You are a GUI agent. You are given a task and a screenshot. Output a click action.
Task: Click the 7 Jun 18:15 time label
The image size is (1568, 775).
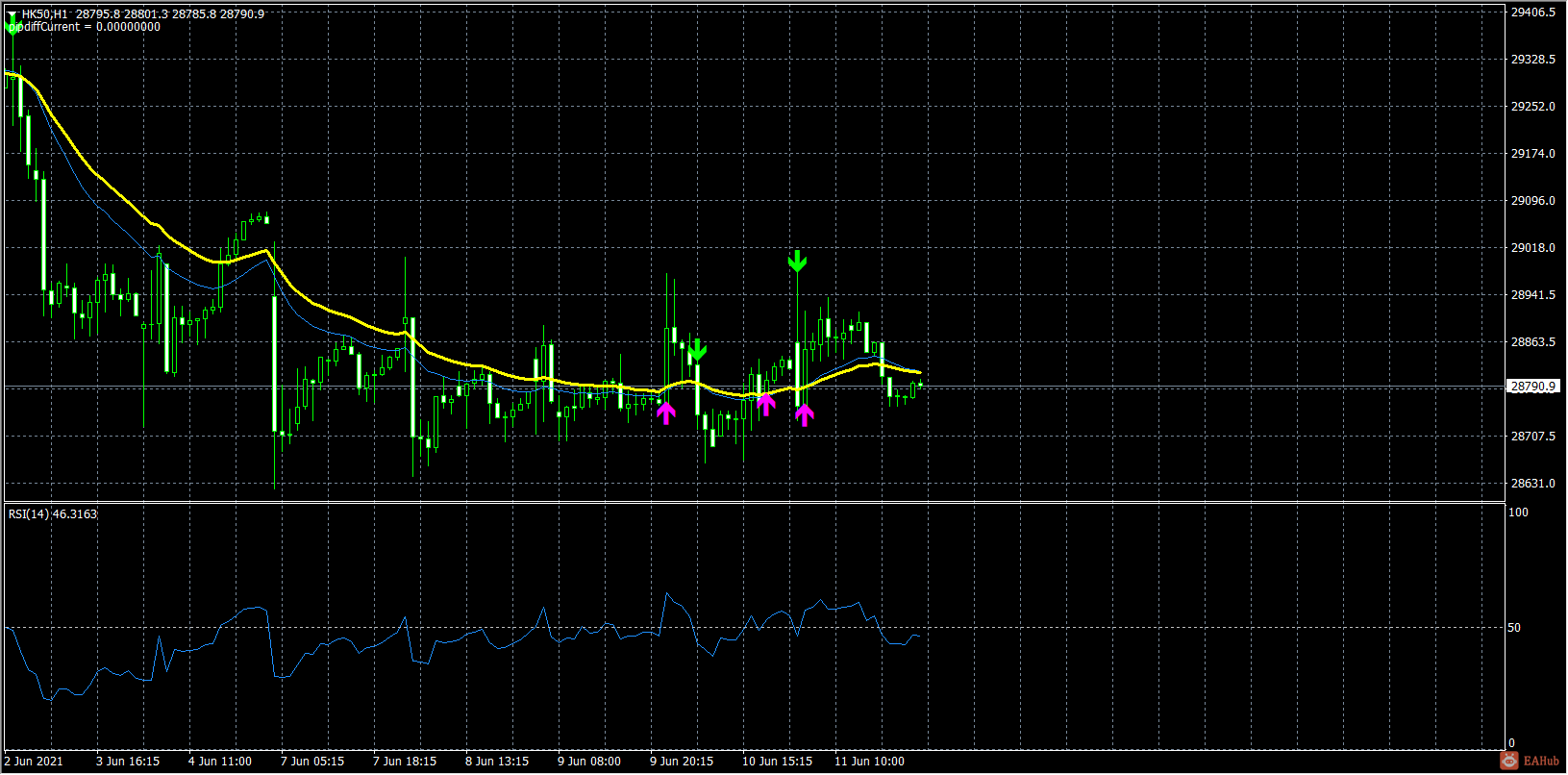point(405,762)
